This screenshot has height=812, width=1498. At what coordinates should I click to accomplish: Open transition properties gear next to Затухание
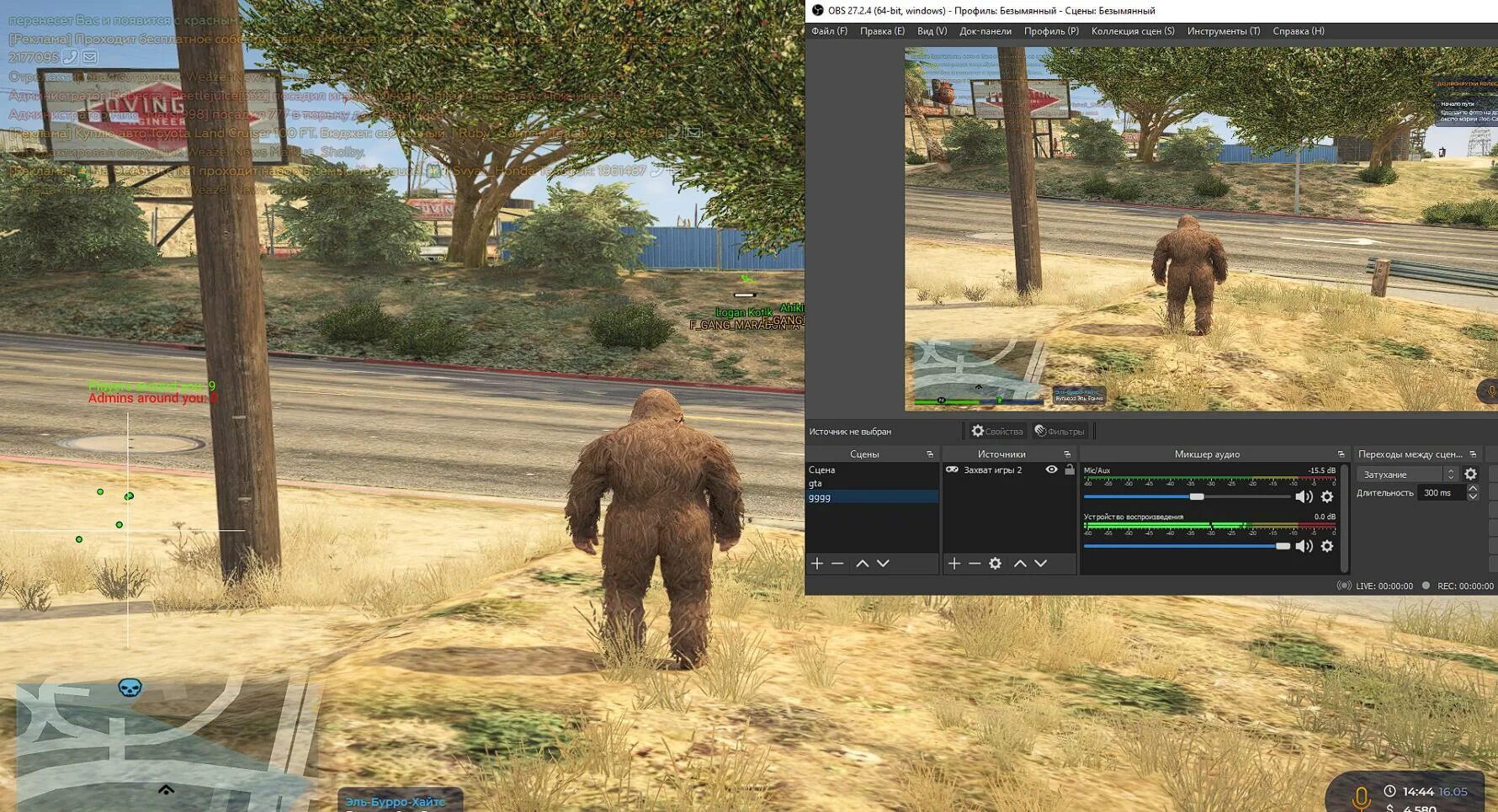tap(1470, 475)
